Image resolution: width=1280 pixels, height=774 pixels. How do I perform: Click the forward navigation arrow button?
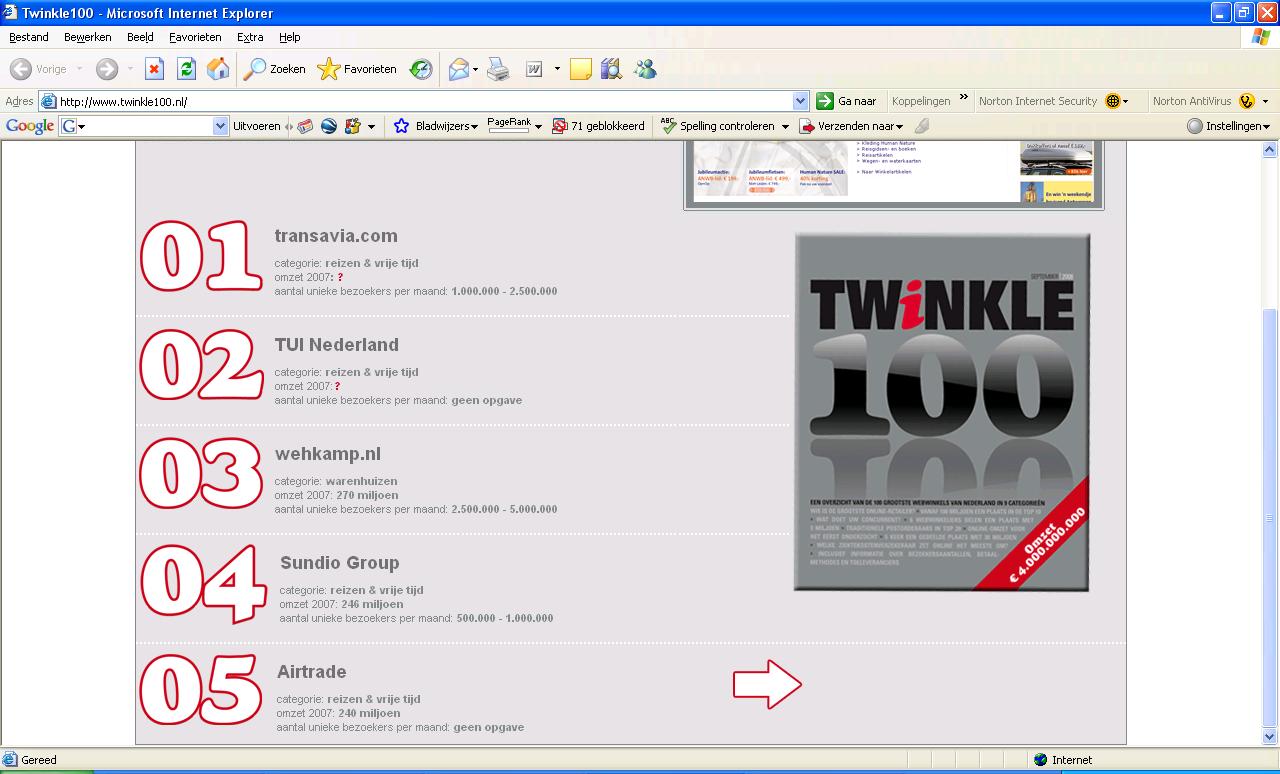(107, 69)
